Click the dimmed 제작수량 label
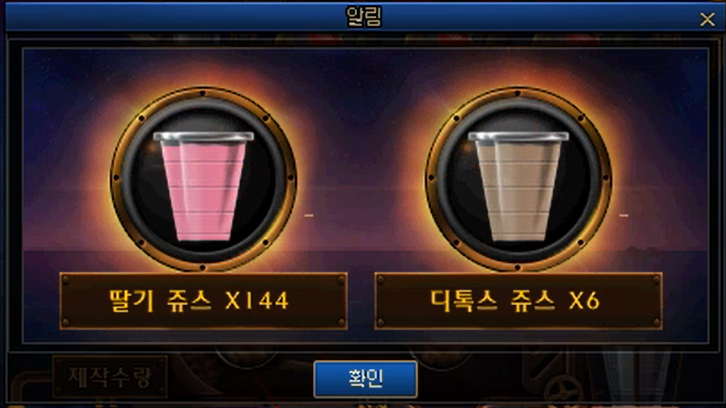Viewport: 726px width, 408px height. click(x=110, y=377)
